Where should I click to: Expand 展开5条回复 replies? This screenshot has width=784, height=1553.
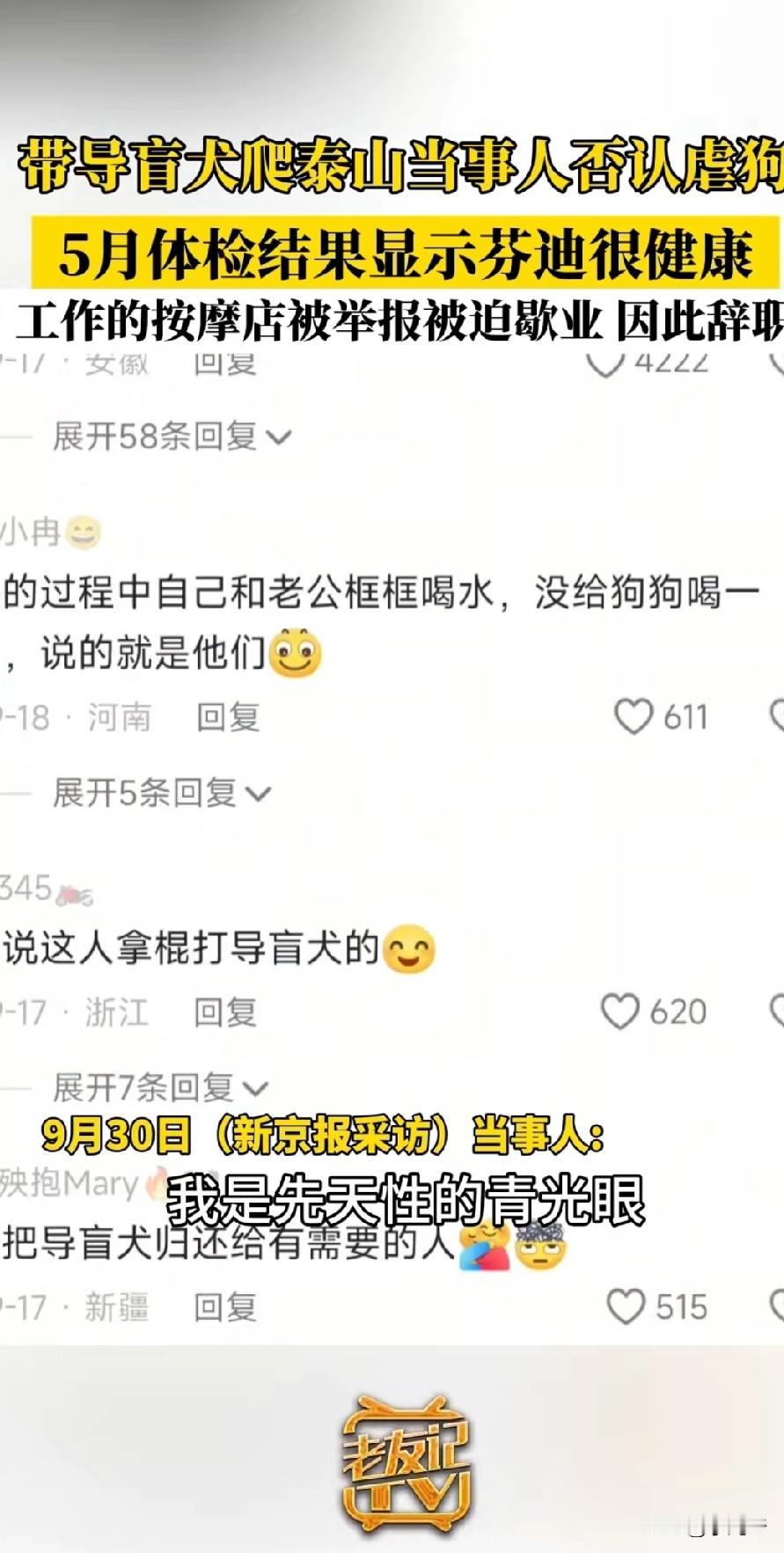point(162,792)
